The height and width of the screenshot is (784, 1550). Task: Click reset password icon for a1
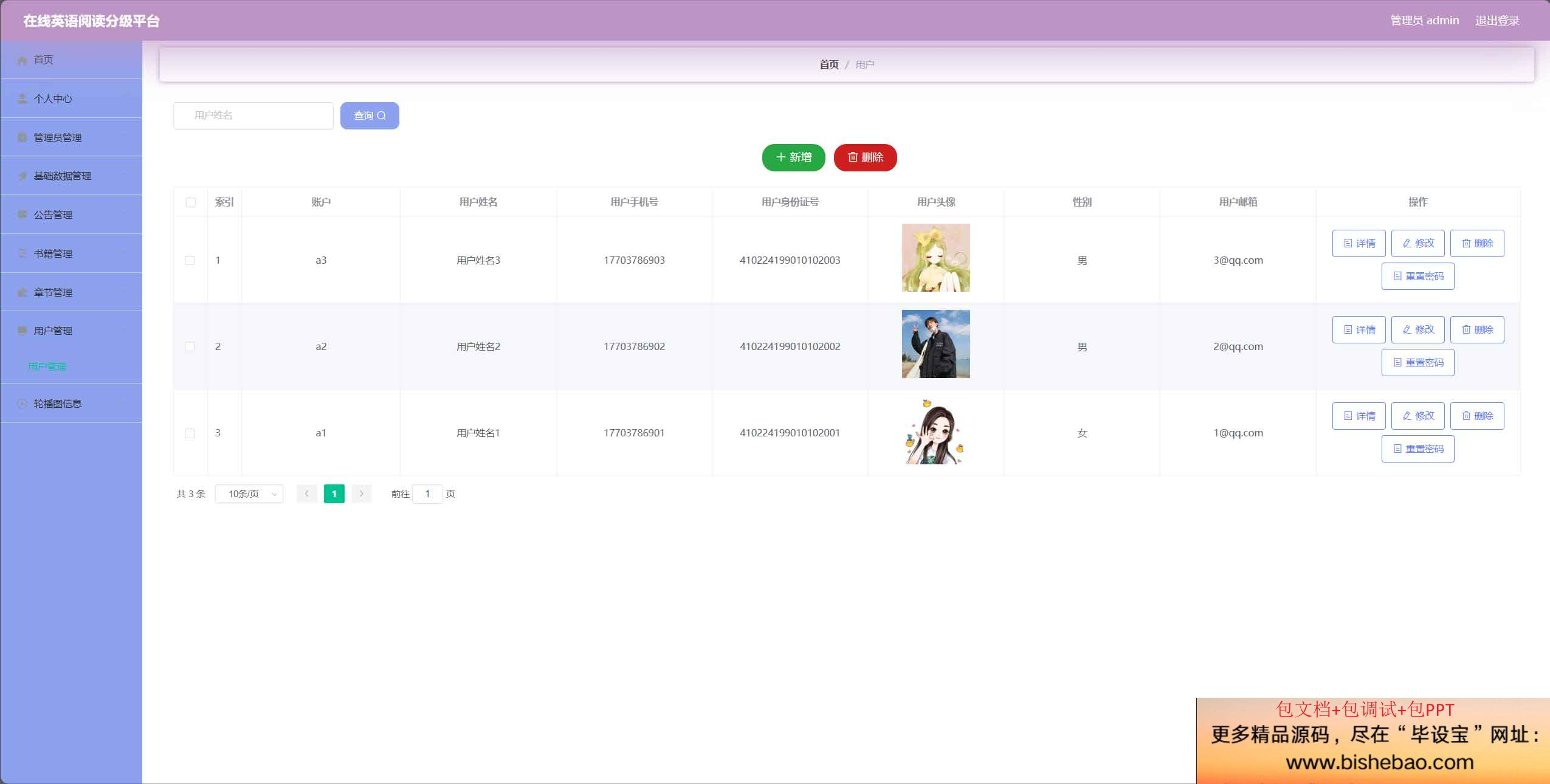tap(1397, 449)
